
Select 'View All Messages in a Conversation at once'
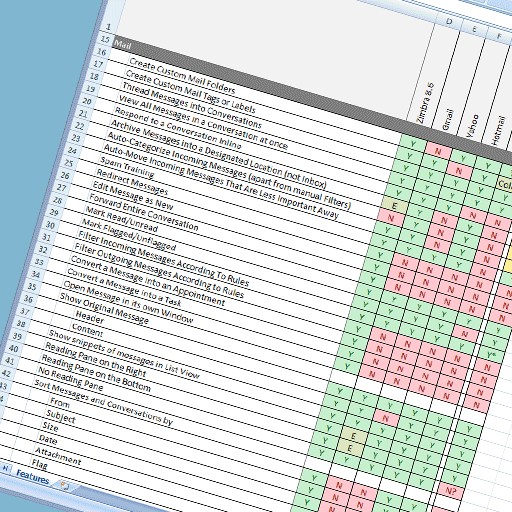[x=203, y=122]
